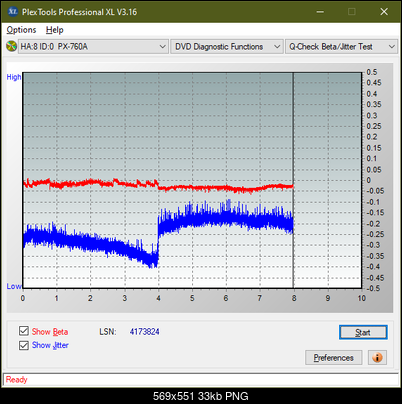Click the LSN value 4173824
402x404 pixels.
[x=145, y=332]
